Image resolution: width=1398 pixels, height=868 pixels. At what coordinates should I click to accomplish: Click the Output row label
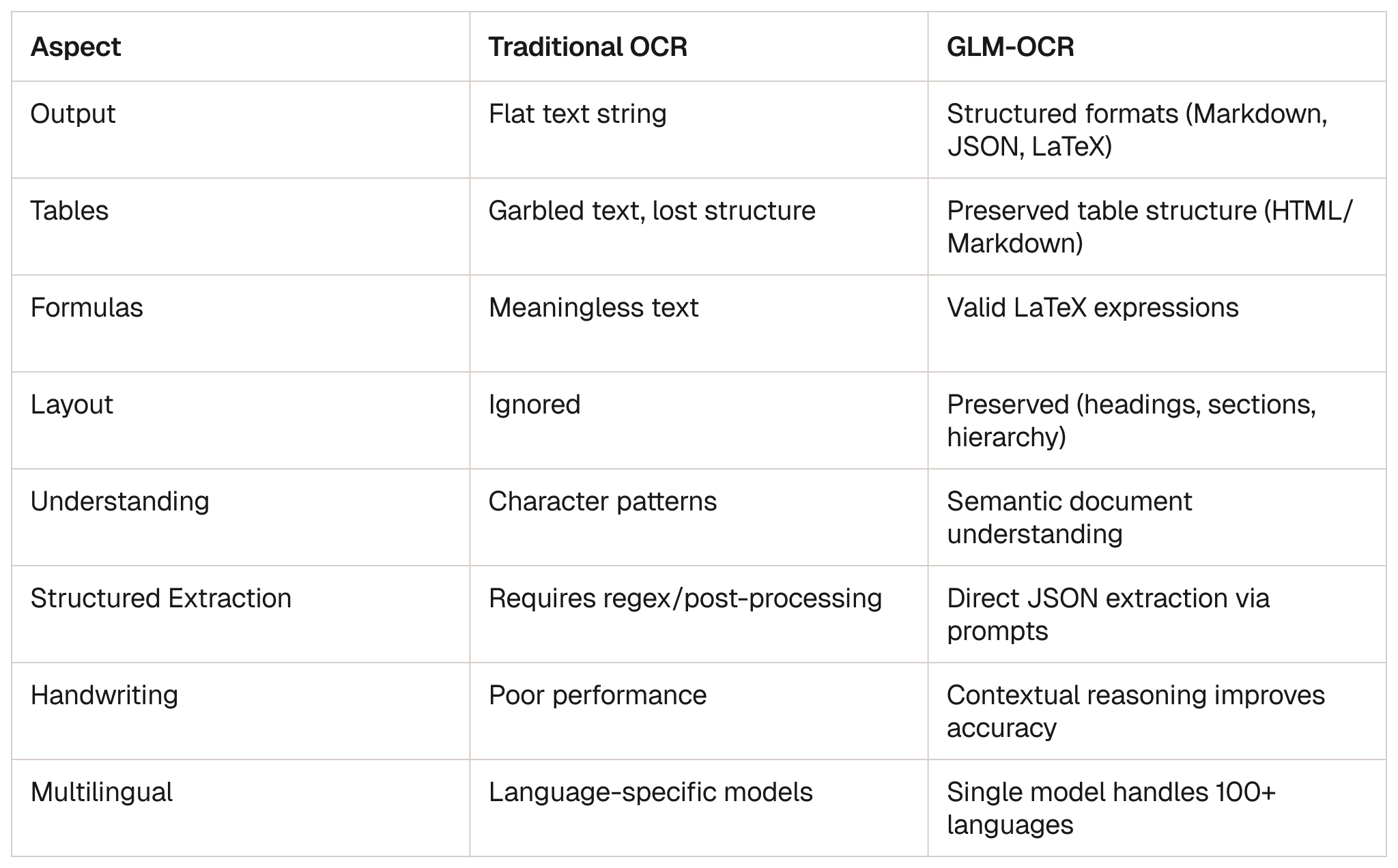73,114
